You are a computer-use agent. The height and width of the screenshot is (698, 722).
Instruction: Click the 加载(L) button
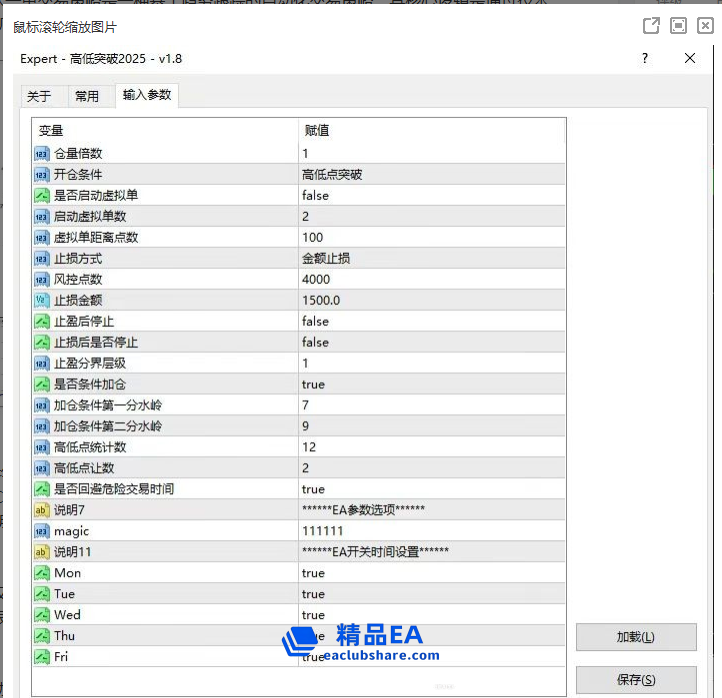636,637
